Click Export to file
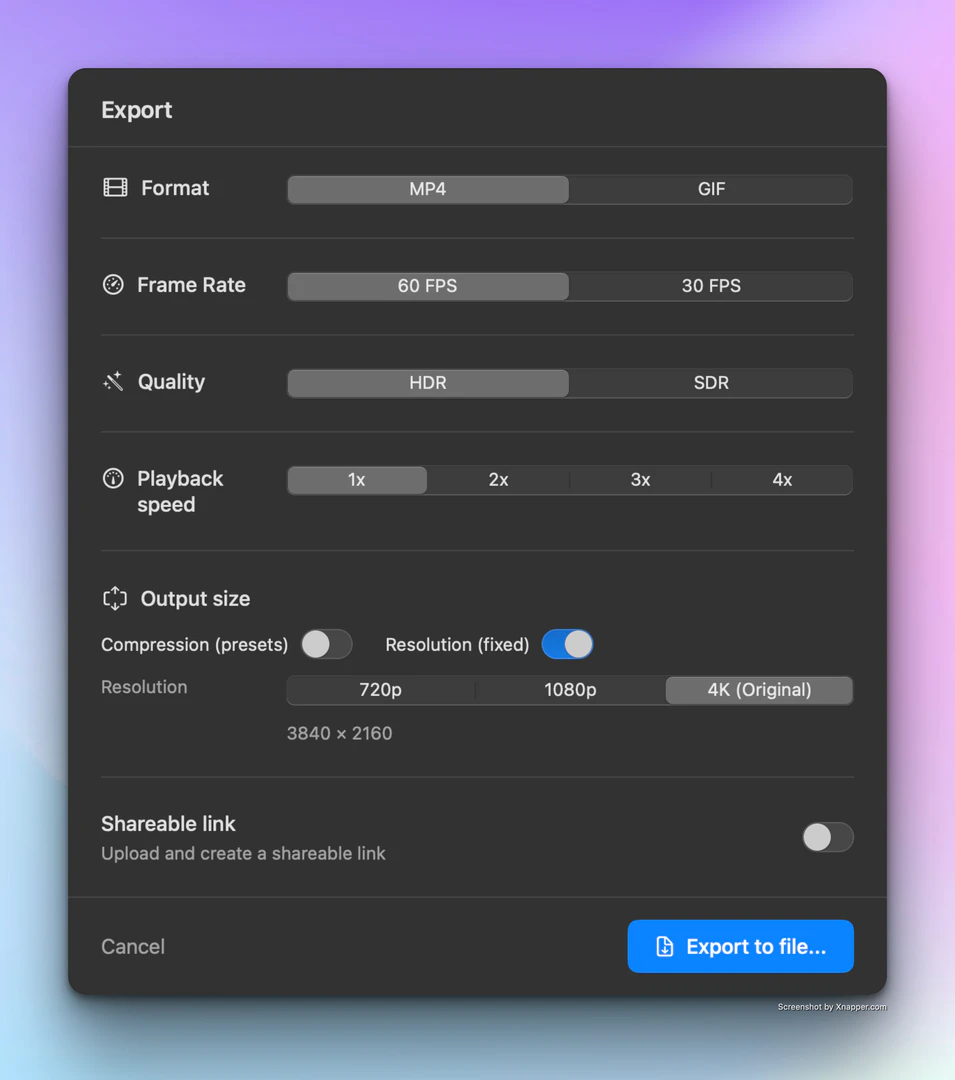This screenshot has height=1080, width=955. pos(740,946)
